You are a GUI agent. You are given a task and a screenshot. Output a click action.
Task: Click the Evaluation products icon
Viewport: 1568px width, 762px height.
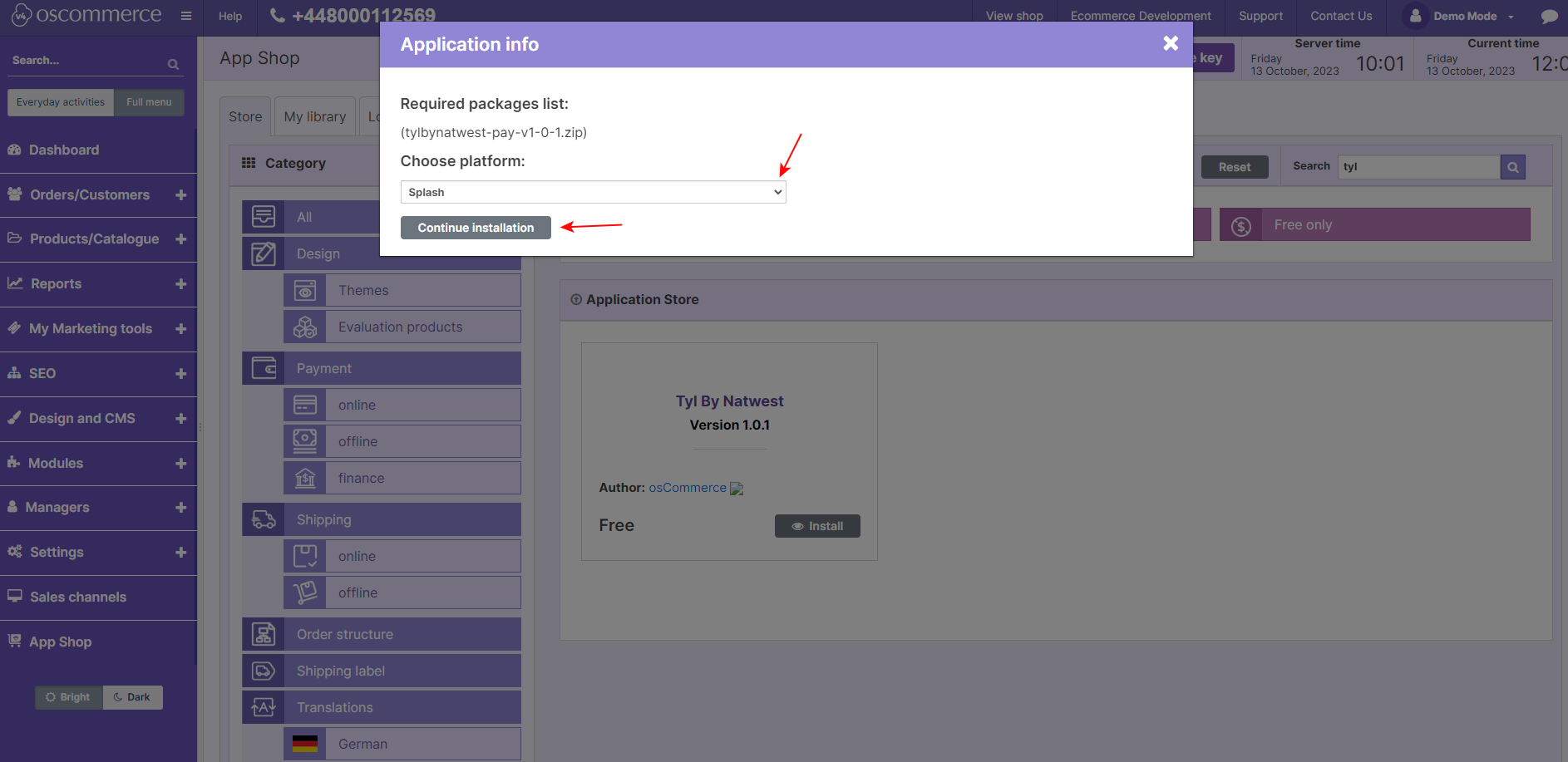(x=305, y=327)
